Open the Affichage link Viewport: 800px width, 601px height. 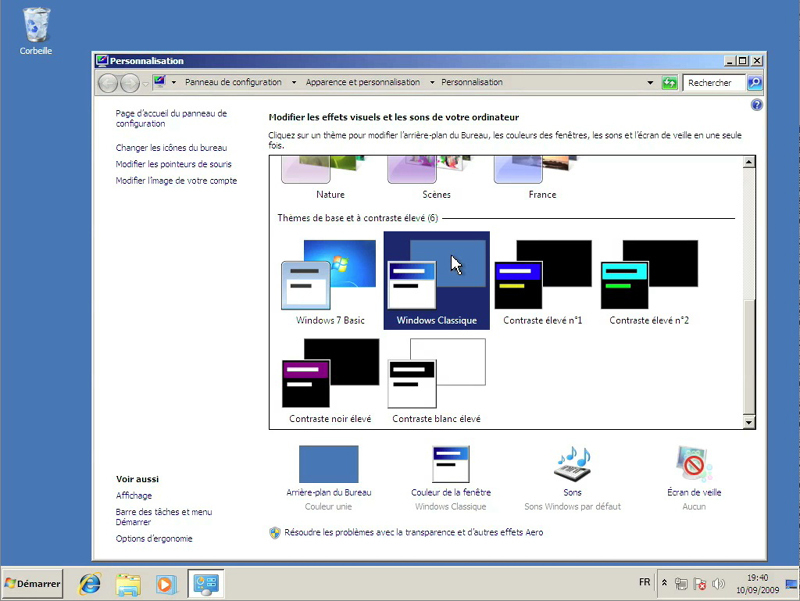[x=134, y=495]
